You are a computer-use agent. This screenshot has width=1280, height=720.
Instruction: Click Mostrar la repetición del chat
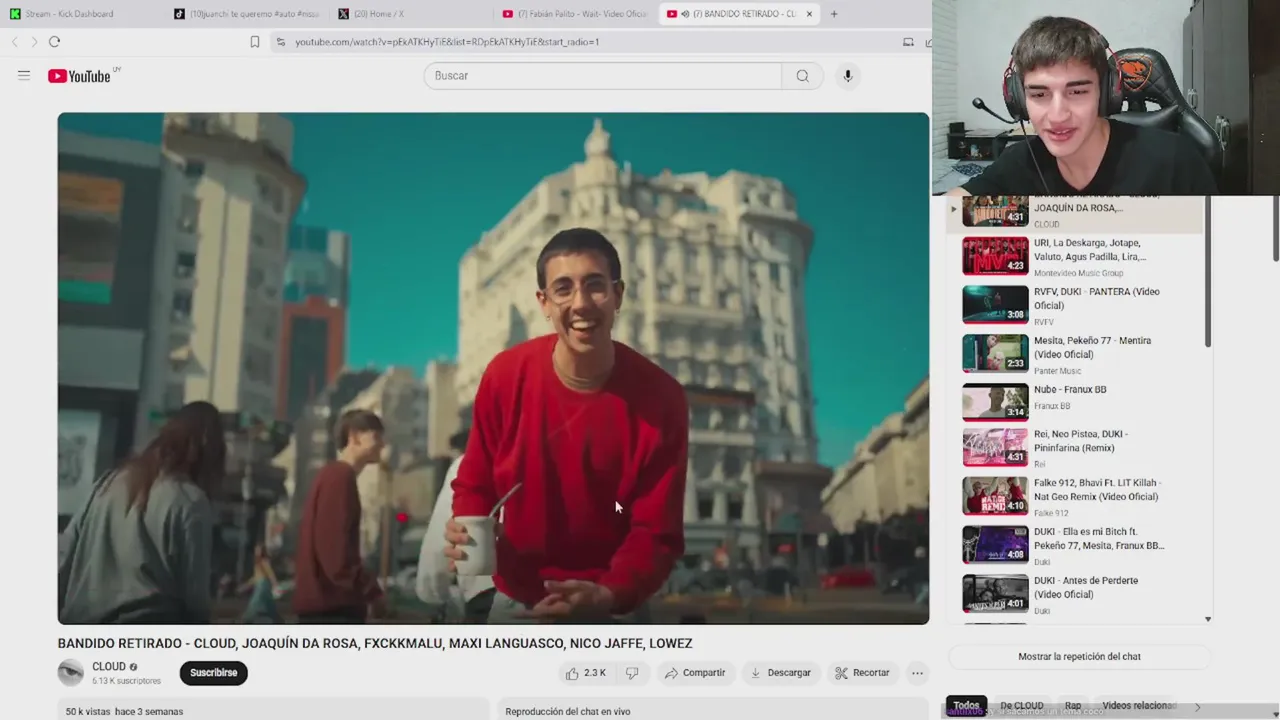[1079, 657]
